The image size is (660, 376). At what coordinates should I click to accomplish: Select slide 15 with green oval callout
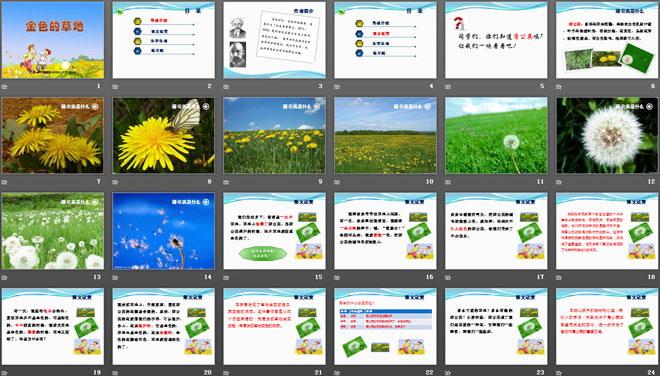click(x=274, y=231)
